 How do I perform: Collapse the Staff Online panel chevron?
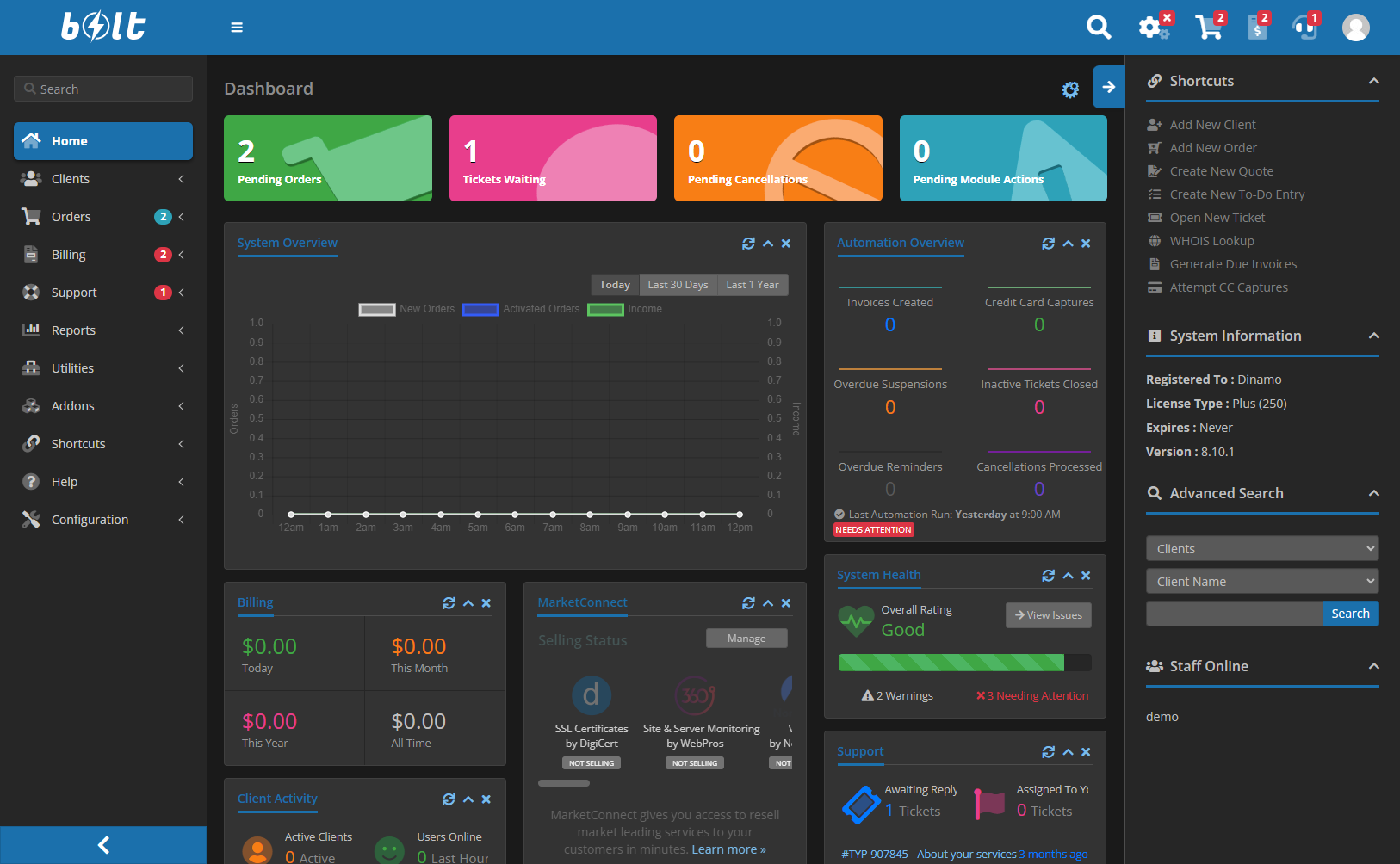coord(1374,666)
